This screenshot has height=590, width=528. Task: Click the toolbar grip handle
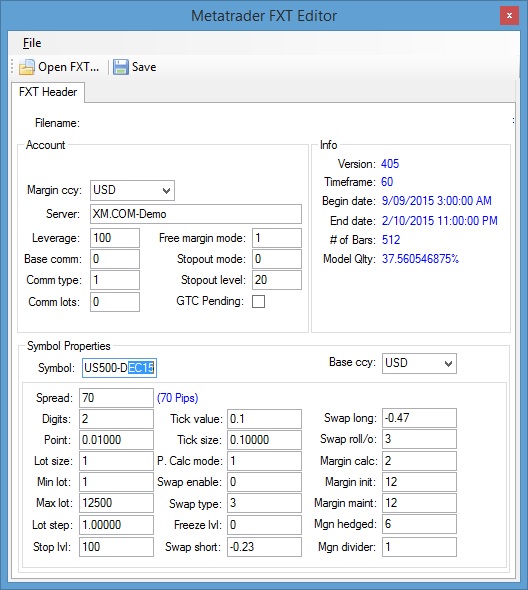tap(12, 67)
